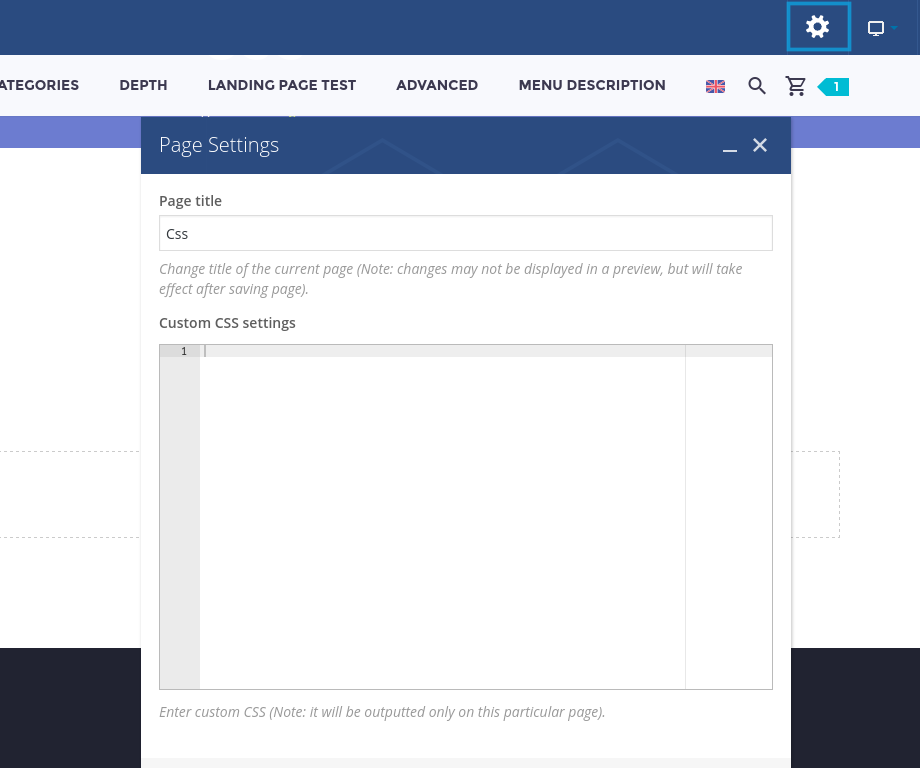This screenshot has width=920, height=768.
Task: Click the "Page title" field label
Action: coord(190,201)
